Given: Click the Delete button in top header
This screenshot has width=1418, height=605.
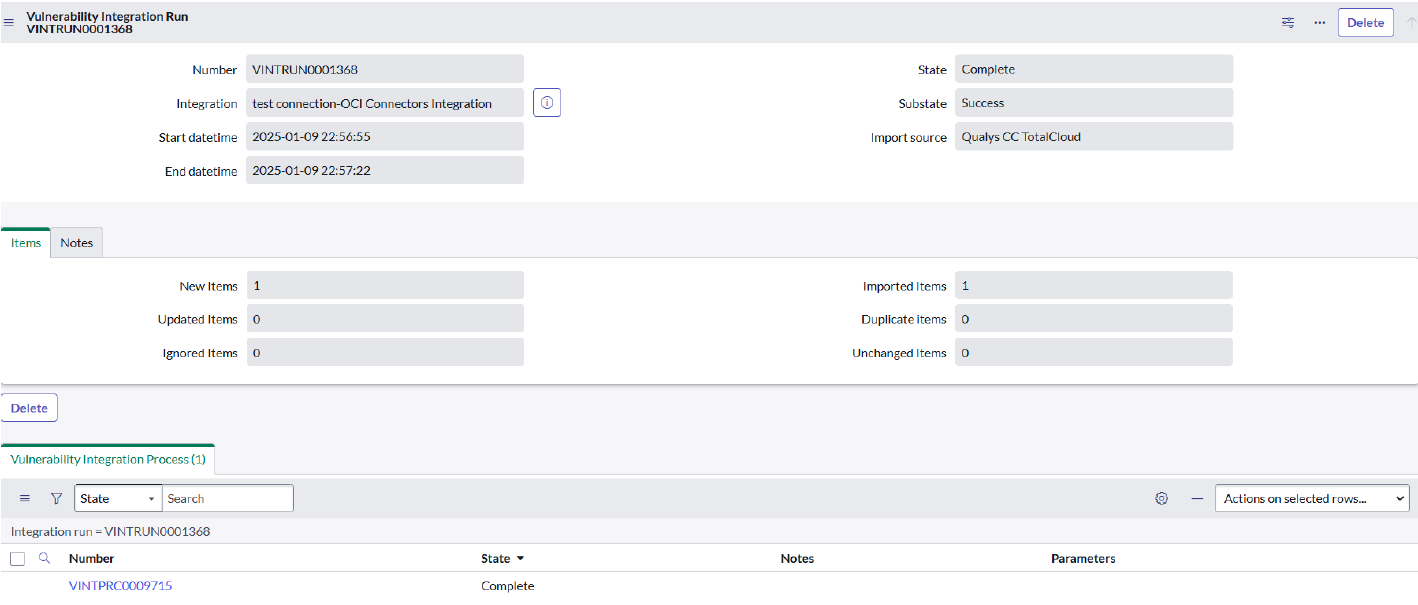Looking at the screenshot, I should [1365, 22].
